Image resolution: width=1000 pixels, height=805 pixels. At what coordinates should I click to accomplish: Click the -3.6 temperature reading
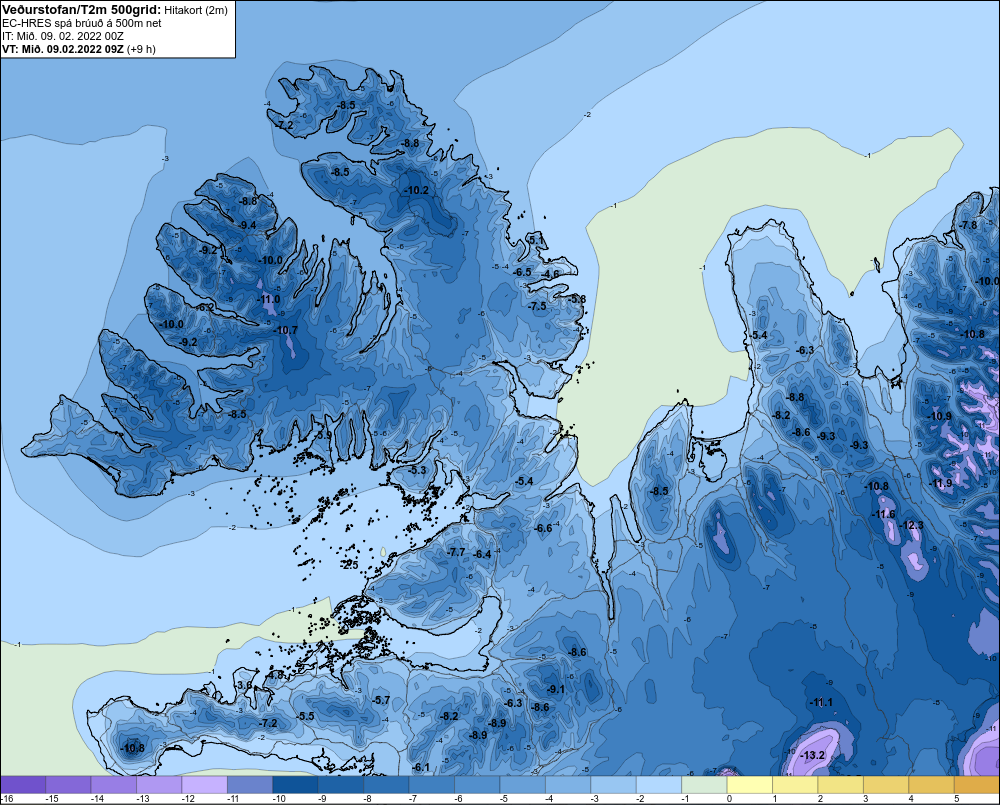coord(244,686)
